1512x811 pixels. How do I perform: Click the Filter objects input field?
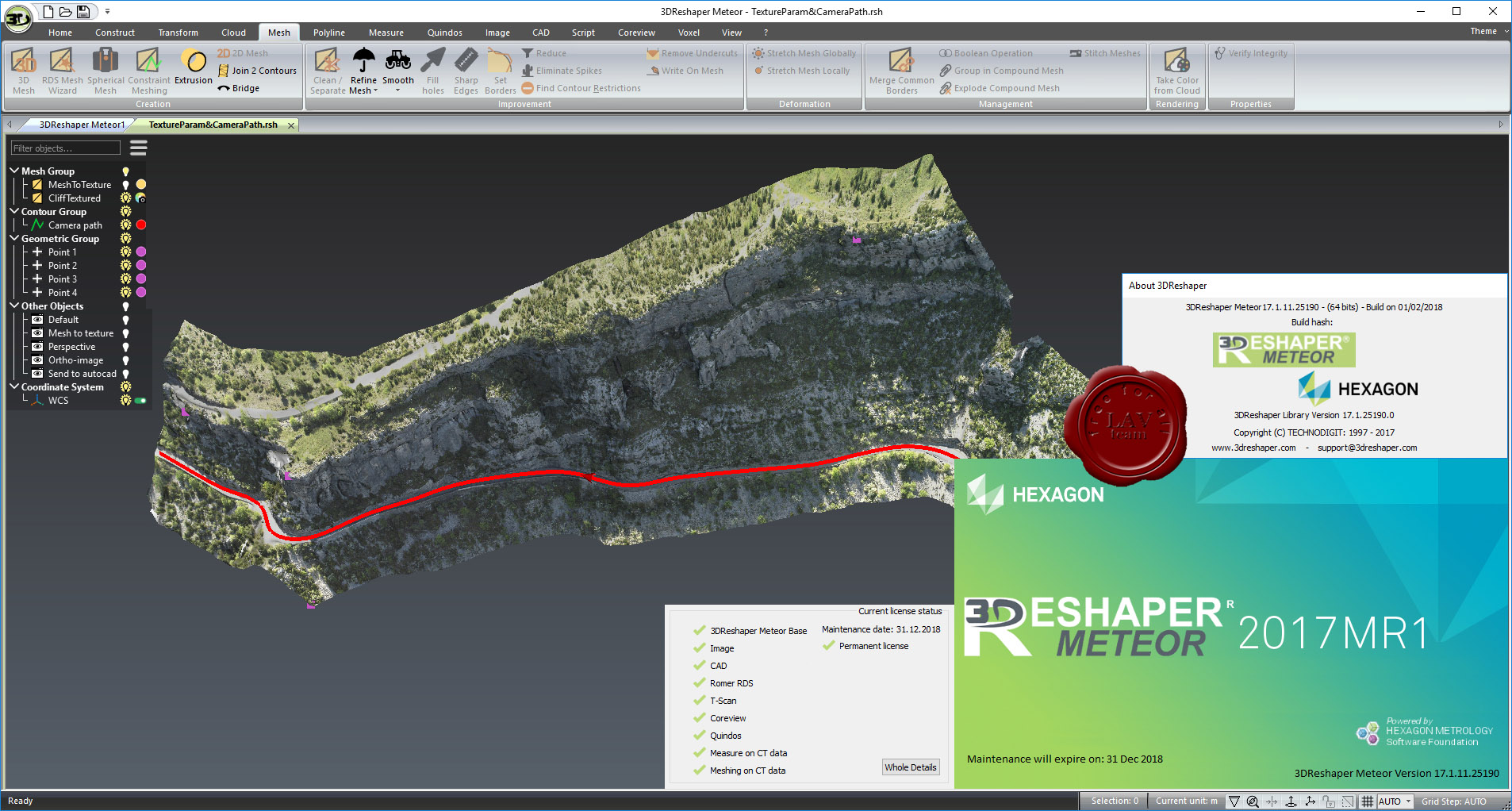tap(65, 148)
